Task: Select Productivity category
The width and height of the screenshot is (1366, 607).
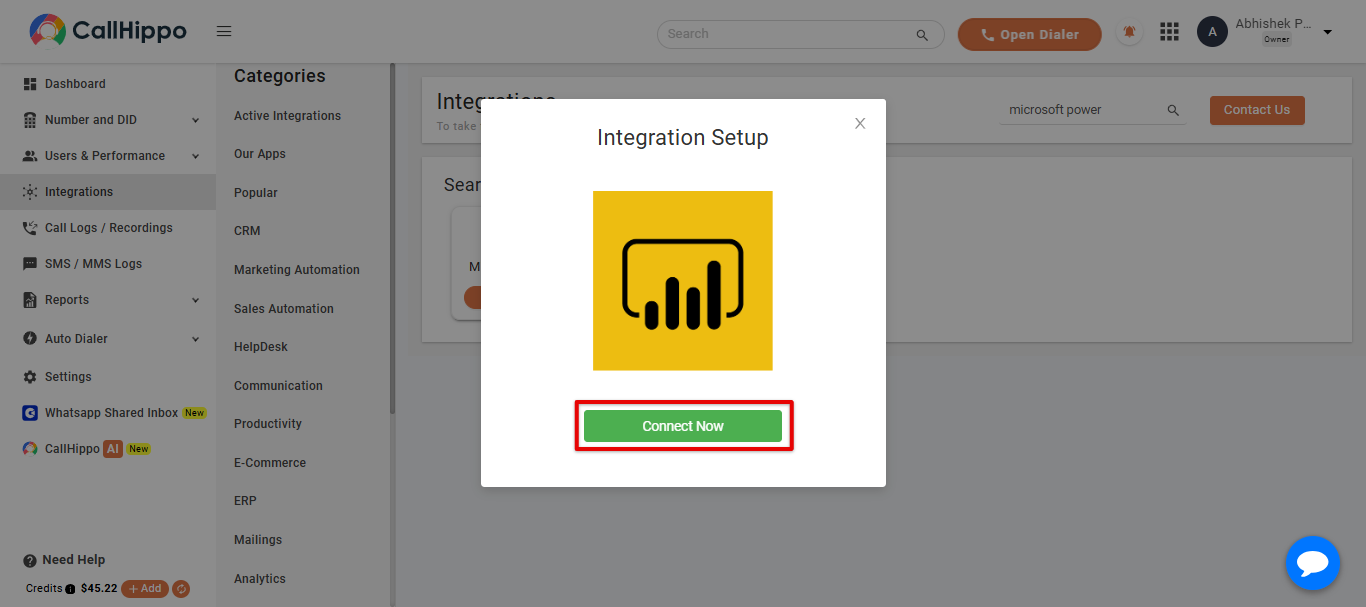Action: [268, 424]
